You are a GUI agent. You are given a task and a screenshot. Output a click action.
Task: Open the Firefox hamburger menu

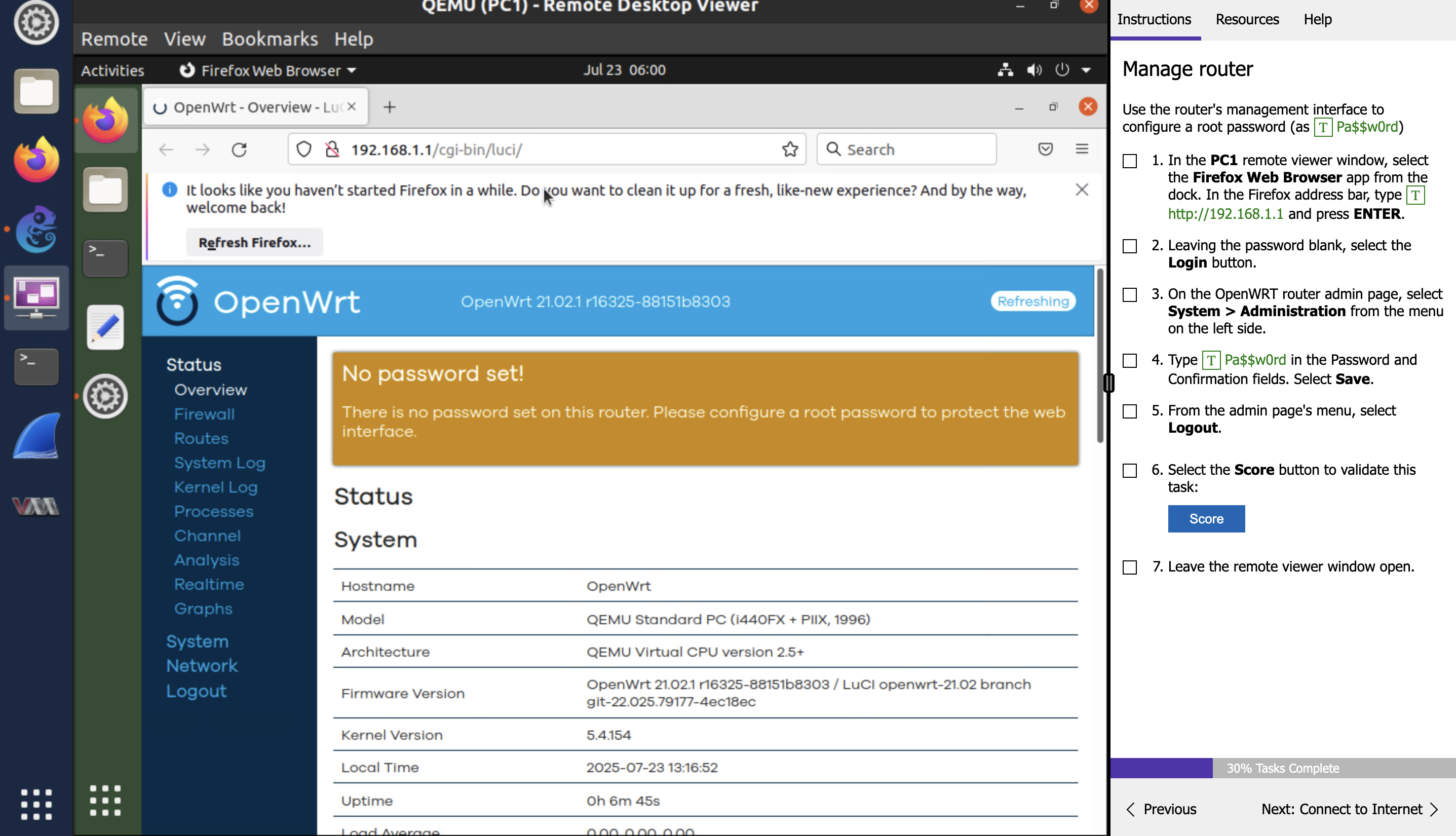tap(1082, 149)
